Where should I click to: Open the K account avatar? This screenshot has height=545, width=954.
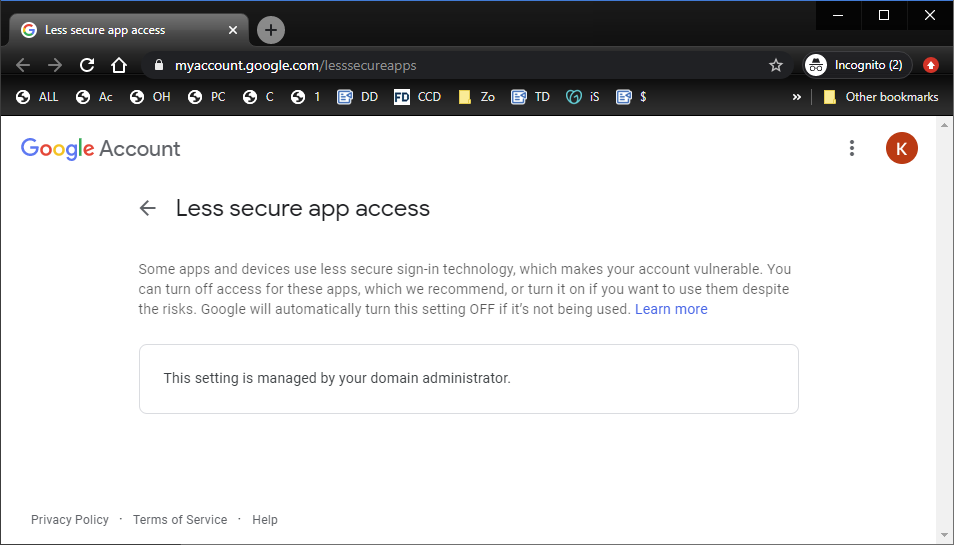[x=901, y=148]
